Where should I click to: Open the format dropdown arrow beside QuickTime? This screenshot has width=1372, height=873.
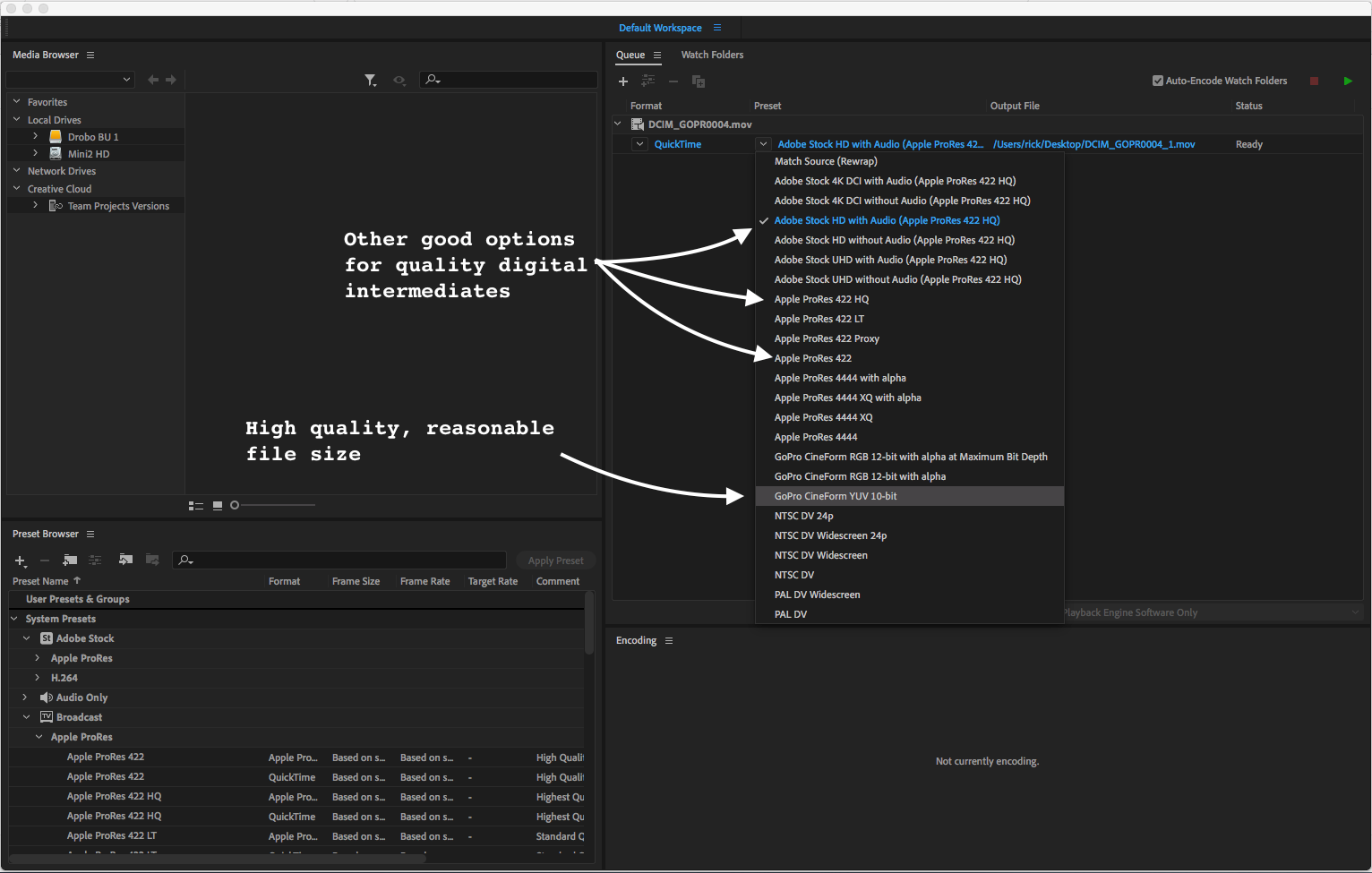(639, 144)
